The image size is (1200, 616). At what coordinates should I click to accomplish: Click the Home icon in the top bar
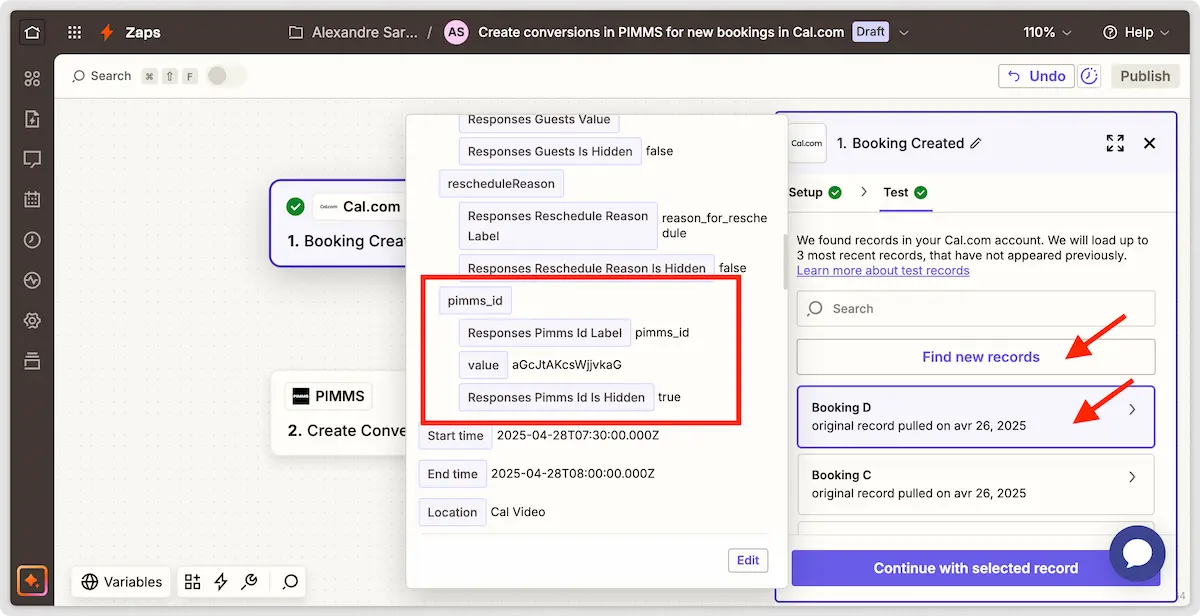pyautogui.click(x=32, y=32)
